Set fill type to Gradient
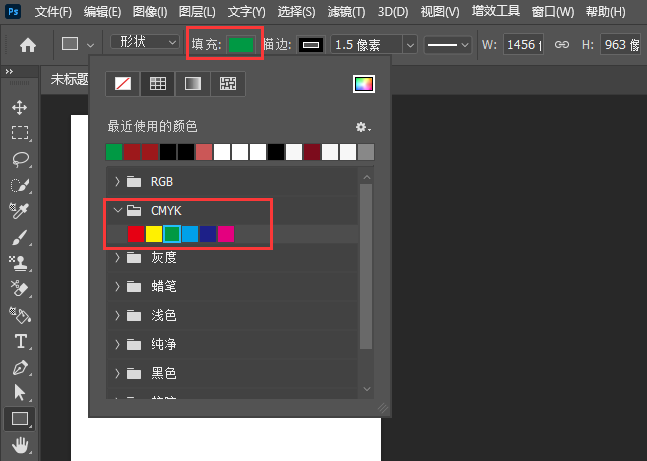This screenshot has height=461, width=647. coord(193,84)
